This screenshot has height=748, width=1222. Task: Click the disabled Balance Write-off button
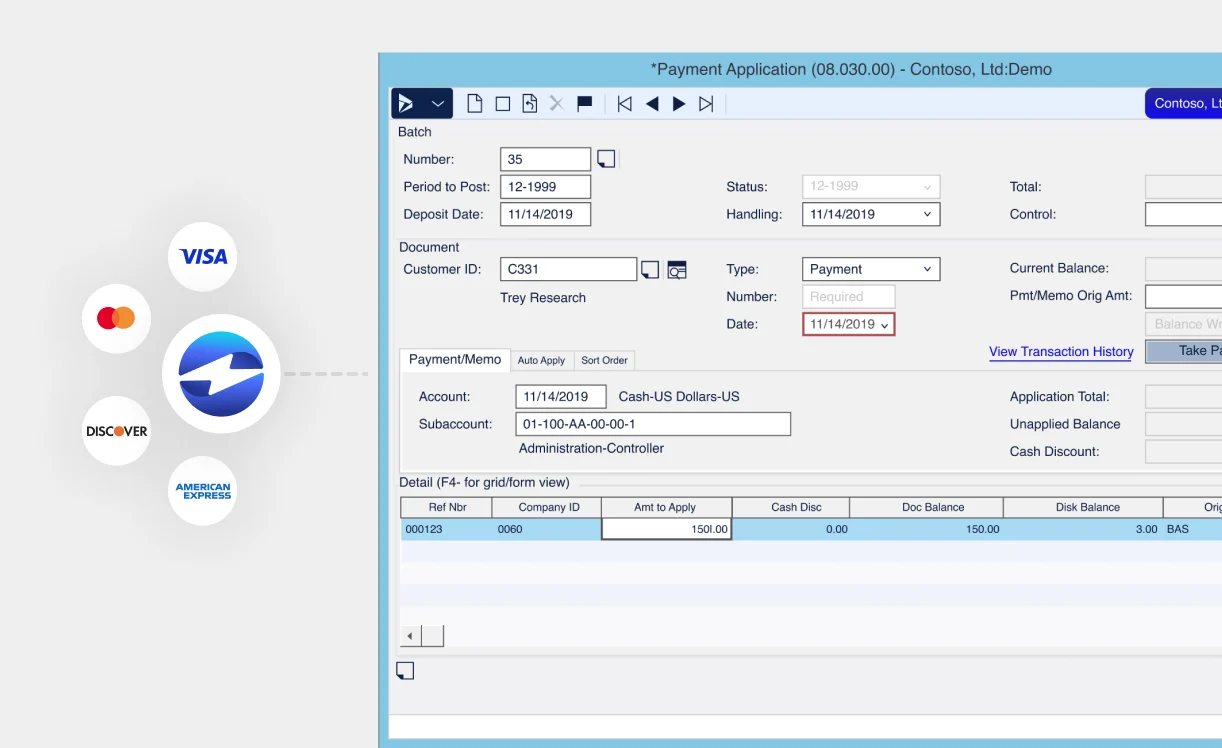click(1183, 324)
